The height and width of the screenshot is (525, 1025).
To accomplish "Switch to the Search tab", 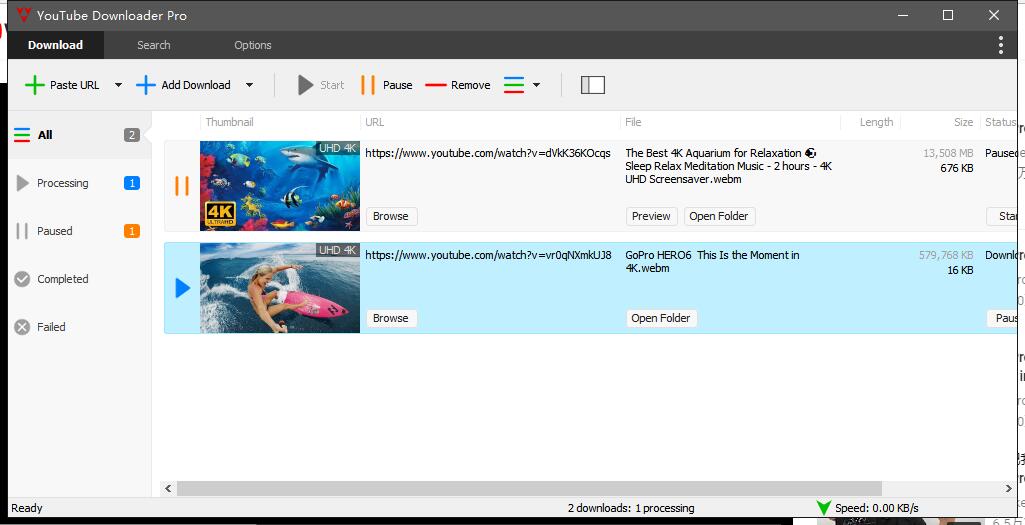I will click(x=154, y=45).
